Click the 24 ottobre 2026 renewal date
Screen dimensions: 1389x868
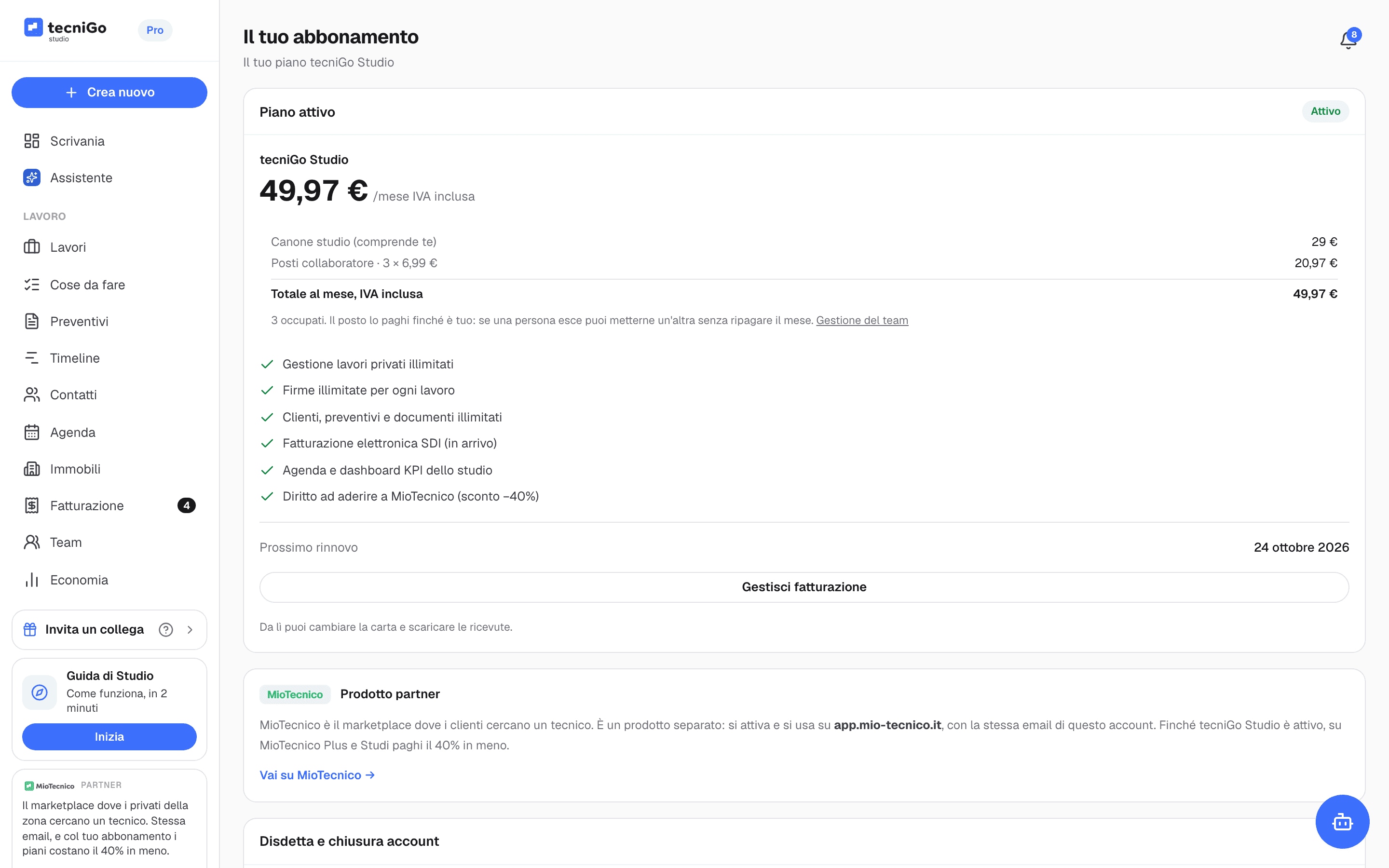pos(1301,548)
